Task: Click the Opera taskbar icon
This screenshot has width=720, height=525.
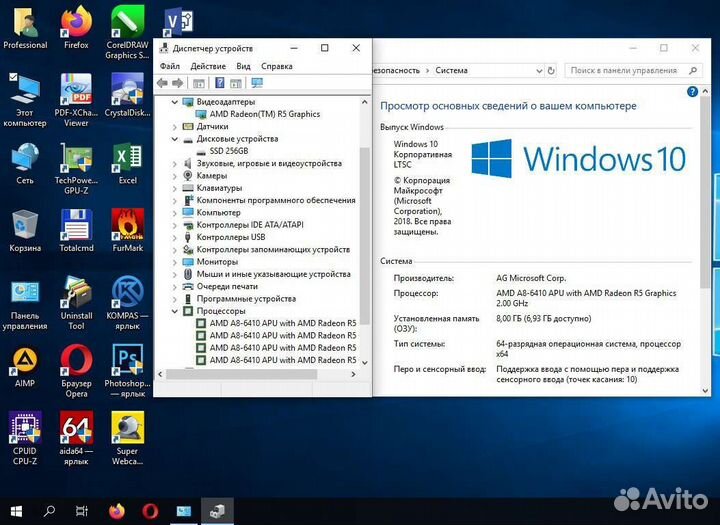Action: click(150, 511)
